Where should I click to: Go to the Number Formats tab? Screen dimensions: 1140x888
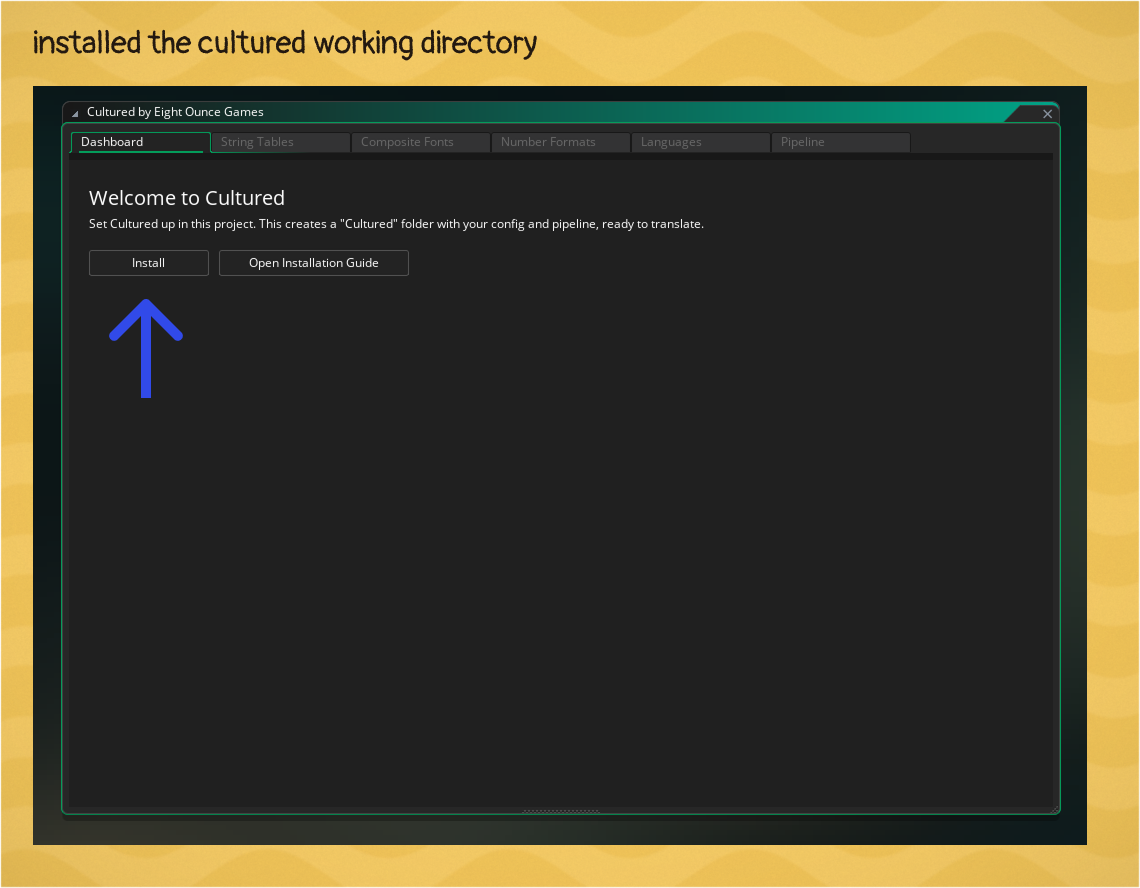click(561, 142)
